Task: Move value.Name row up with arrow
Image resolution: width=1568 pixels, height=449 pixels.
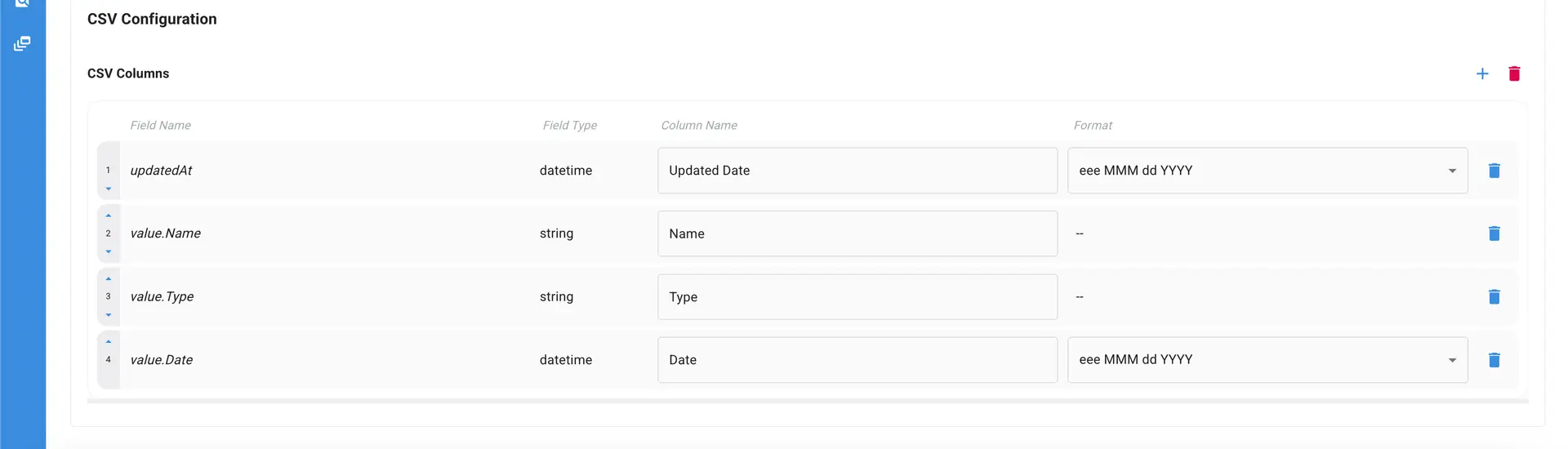Action: click(x=108, y=216)
